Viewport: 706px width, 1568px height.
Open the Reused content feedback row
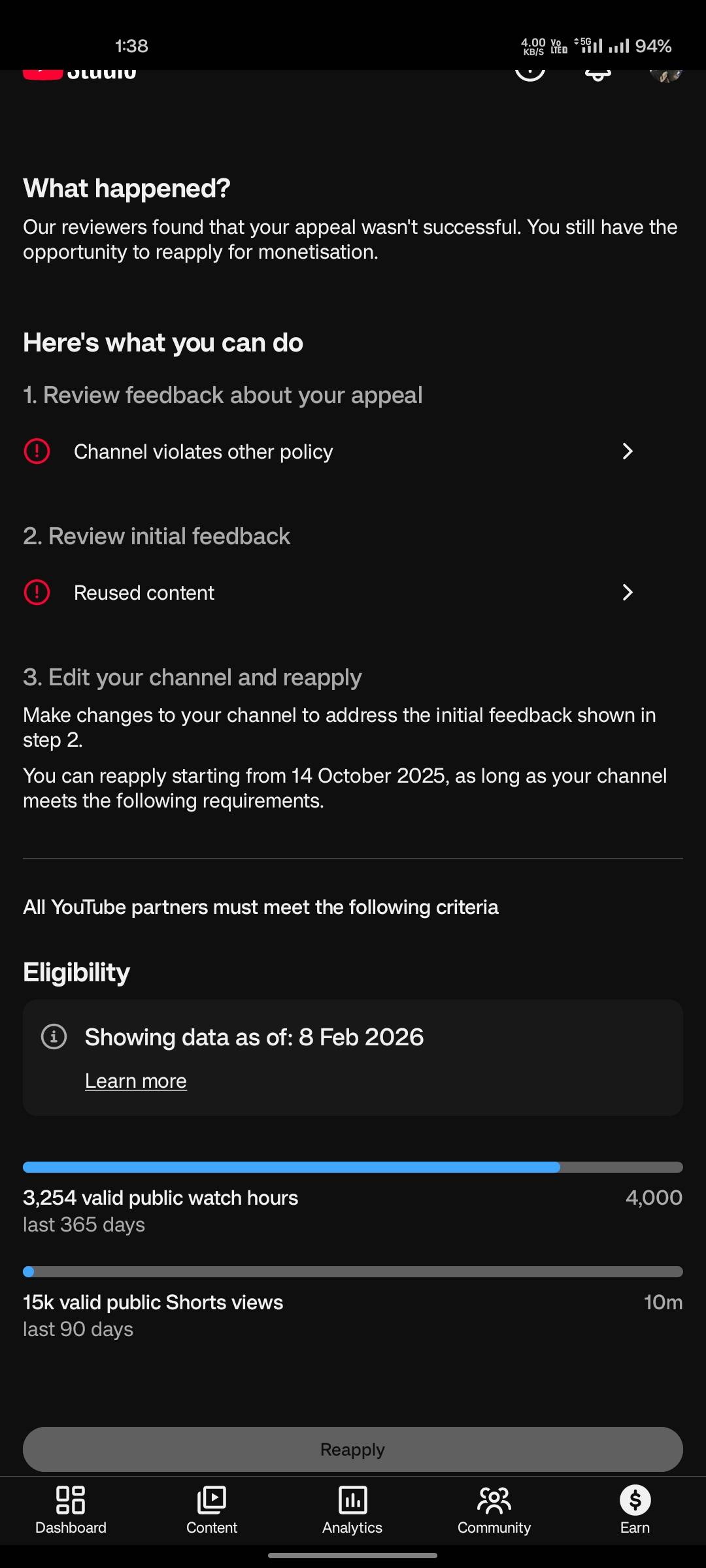click(144, 593)
